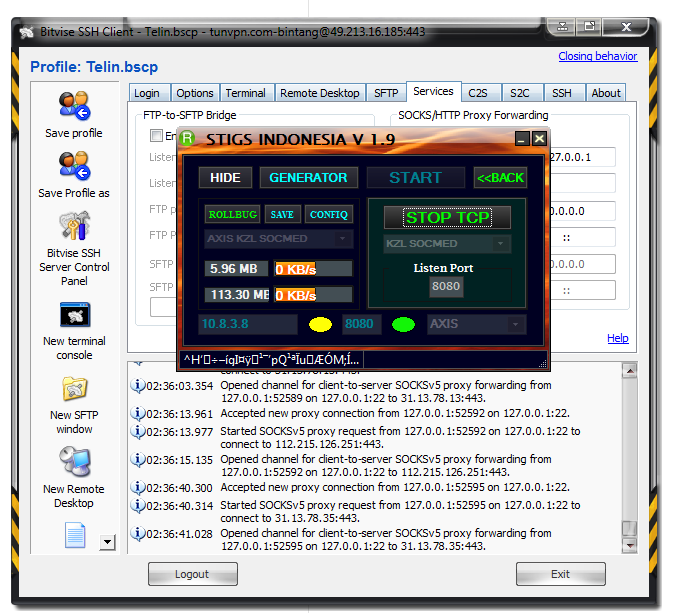Click the 8080 port field by yellow indicator
This screenshot has width=678, height=613.
tap(361, 324)
